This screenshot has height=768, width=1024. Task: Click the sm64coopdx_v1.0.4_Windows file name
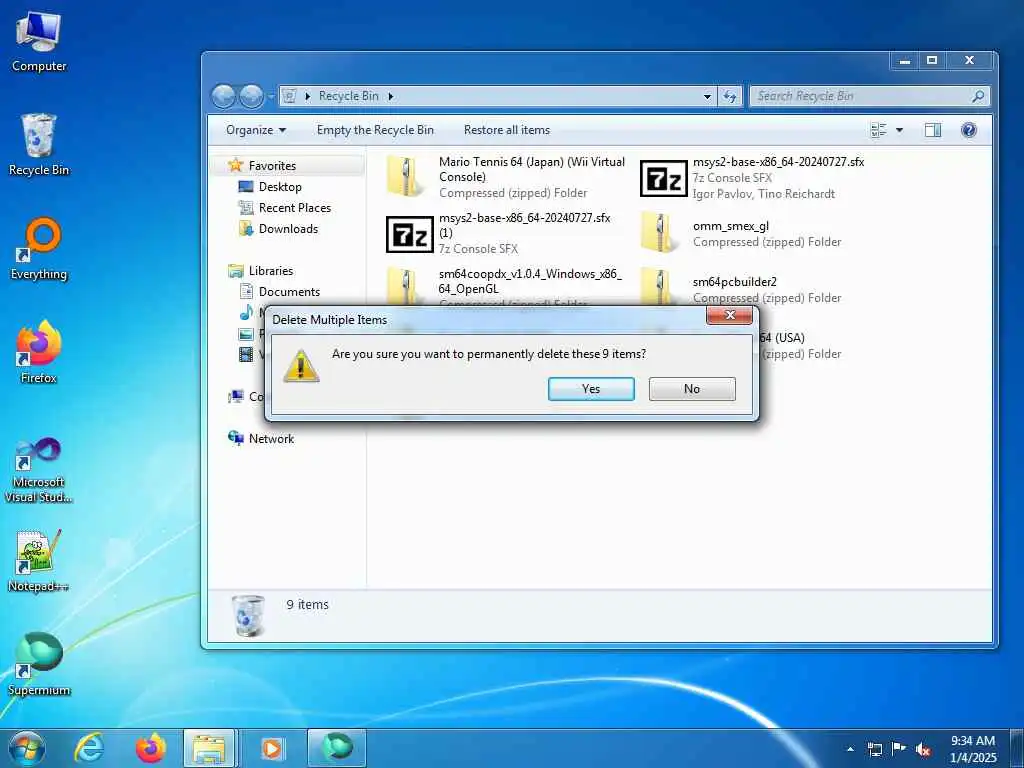pyautogui.click(x=530, y=281)
